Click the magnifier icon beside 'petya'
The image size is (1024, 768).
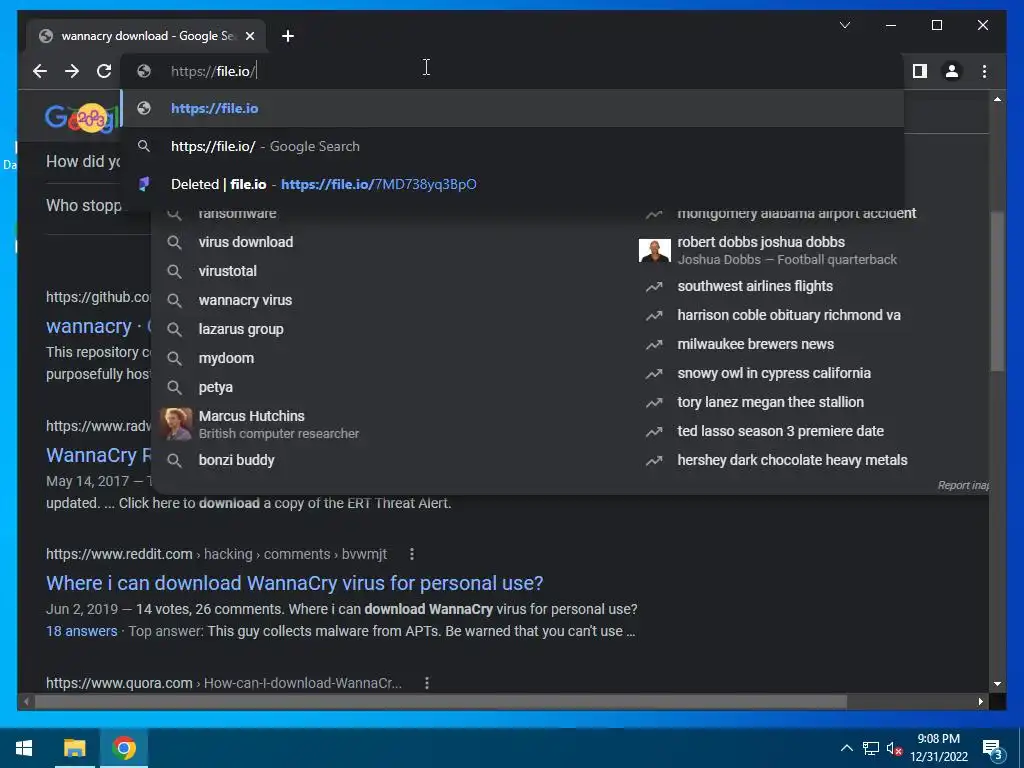tap(174, 387)
